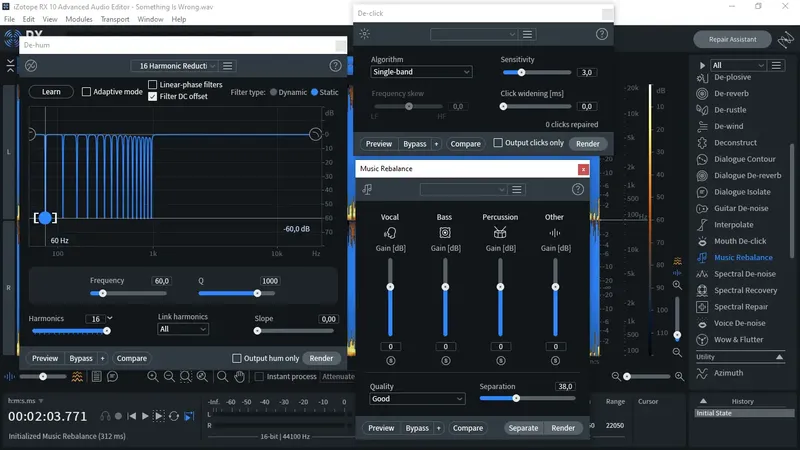Choose the Dynamic filter type
Screen dimensions: 800x450
(x=273, y=92)
